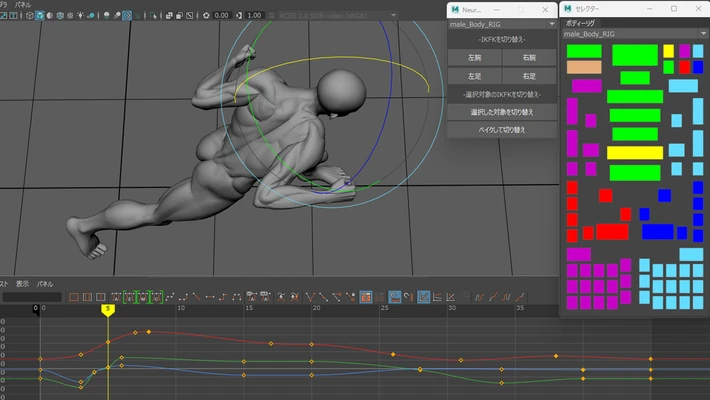Click the tan orange rectangle in selector
710x400 pixels.
[584, 67]
